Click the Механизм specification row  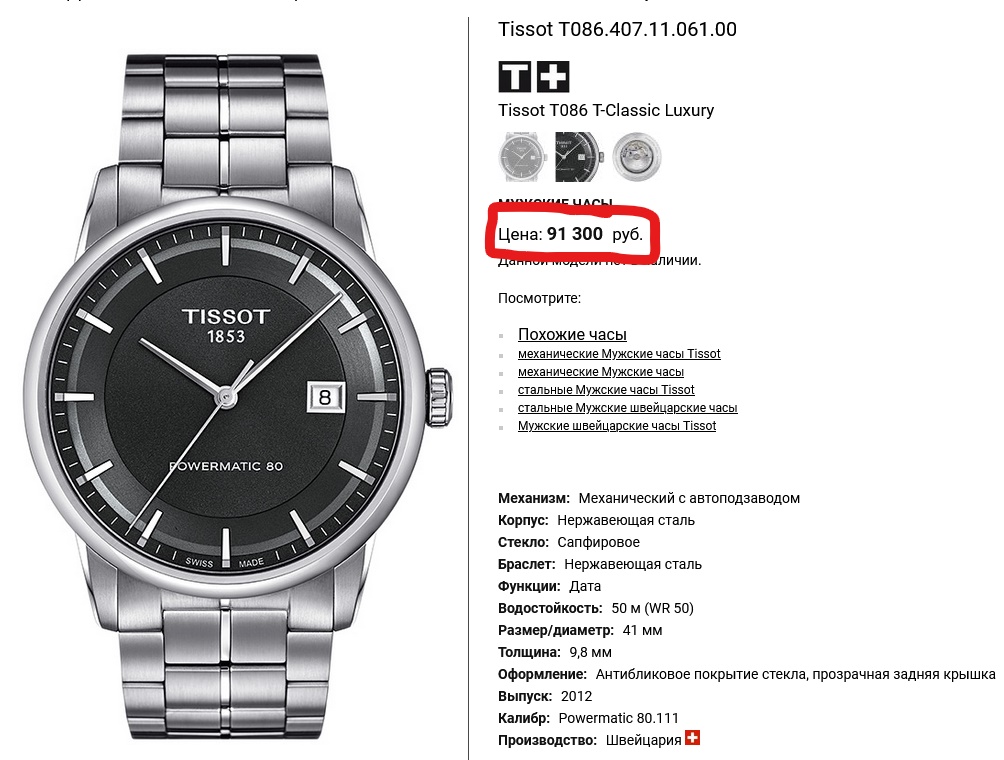click(649, 497)
